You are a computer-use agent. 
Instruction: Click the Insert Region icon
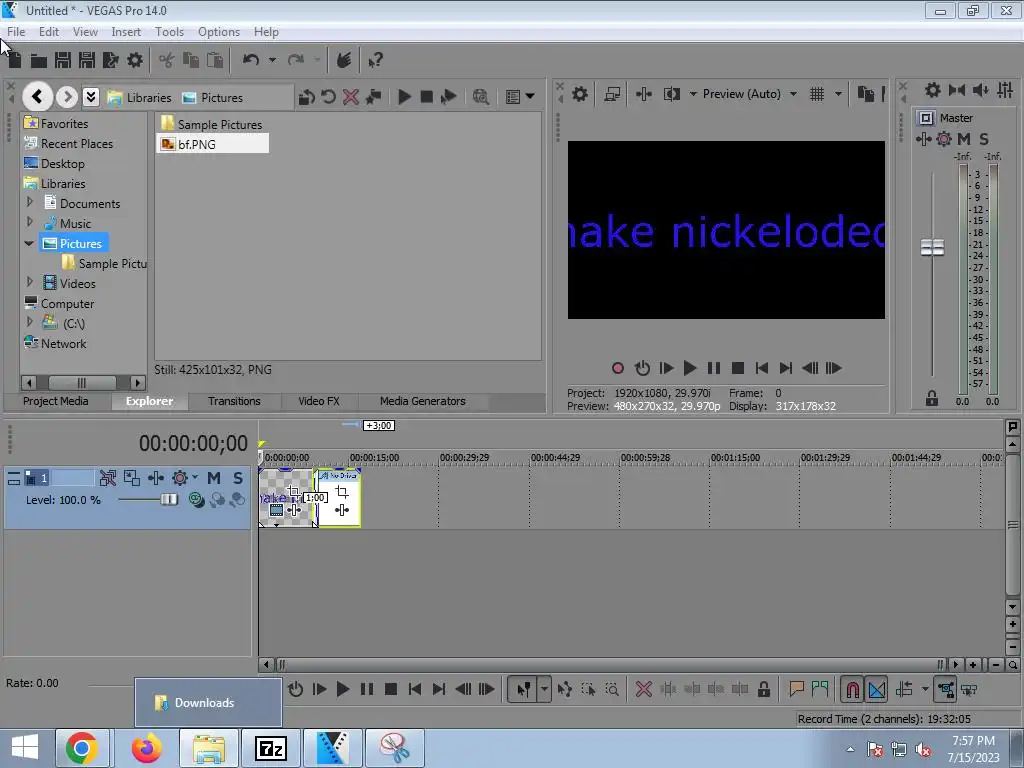coord(820,689)
